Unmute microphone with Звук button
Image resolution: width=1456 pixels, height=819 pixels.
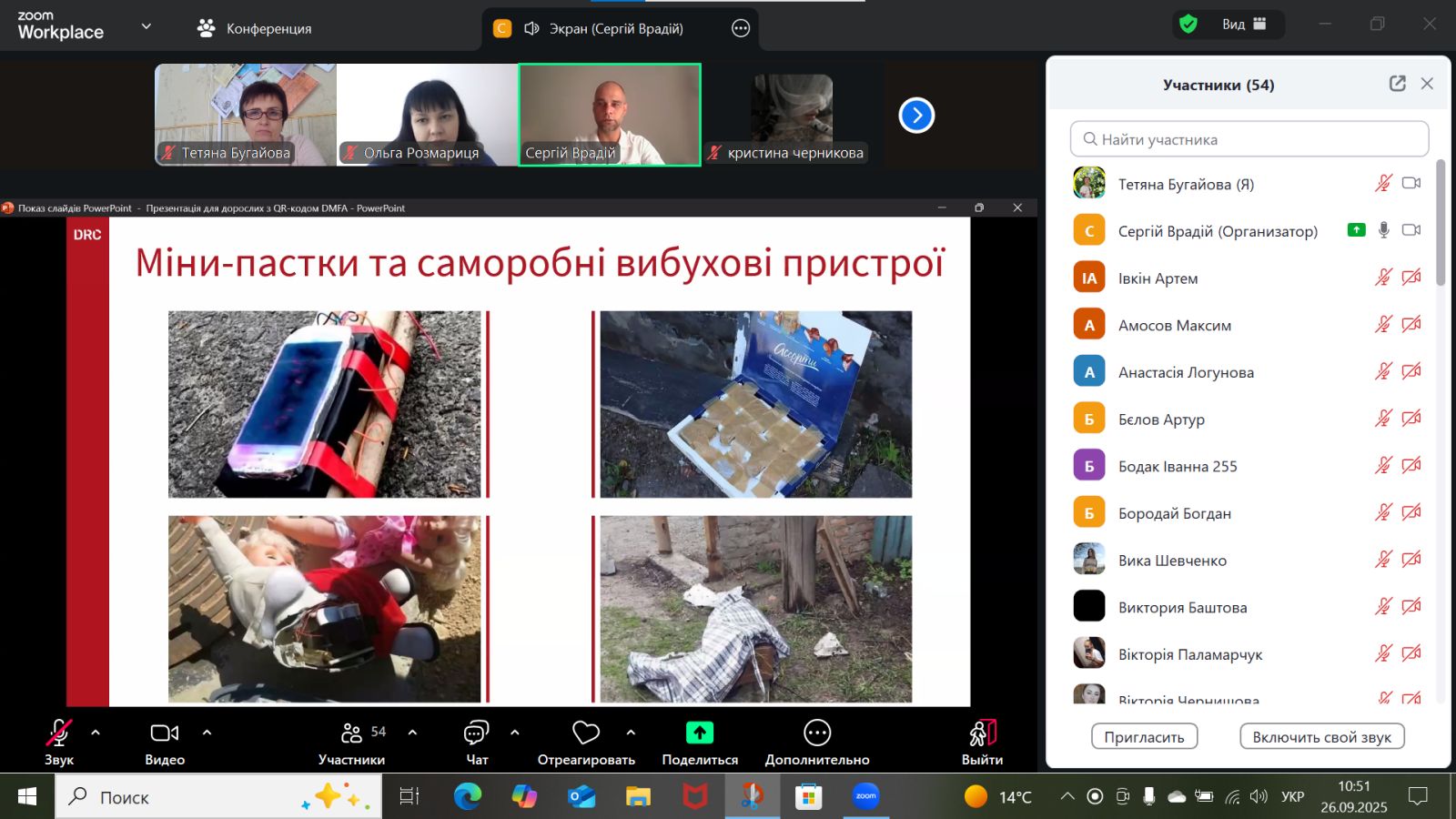tap(59, 733)
